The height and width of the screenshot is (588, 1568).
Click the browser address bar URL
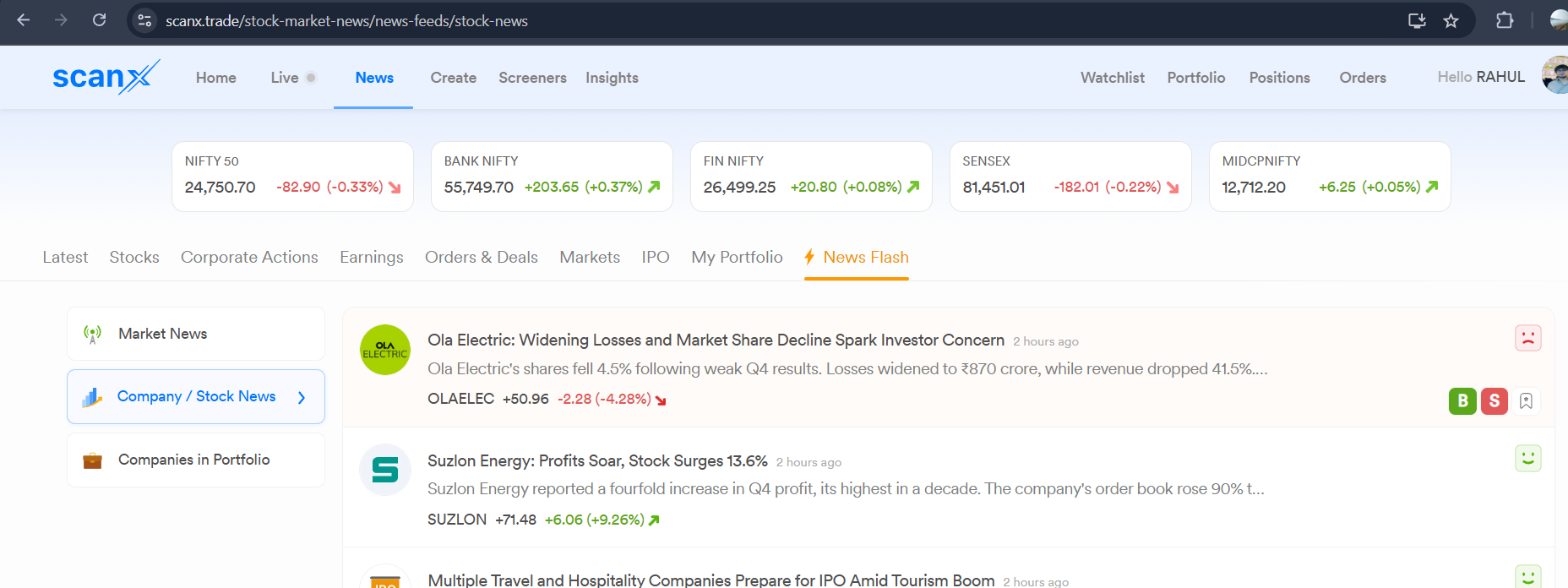pyautogui.click(x=346, y=20)
